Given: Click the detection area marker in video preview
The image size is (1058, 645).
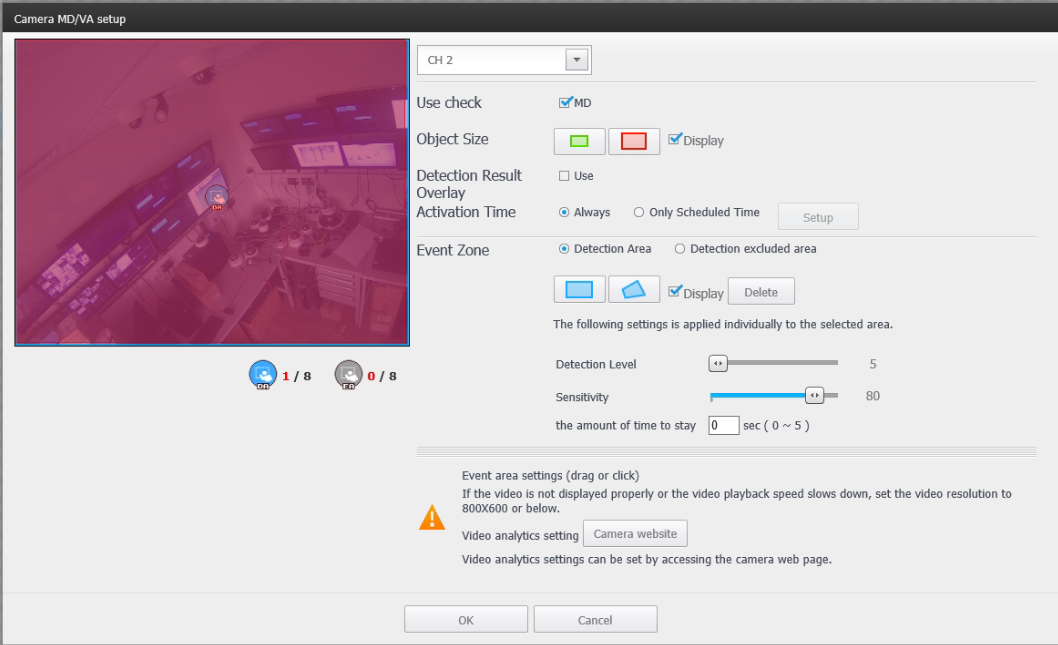Looking at the screenshot, I should click(217, 199).
